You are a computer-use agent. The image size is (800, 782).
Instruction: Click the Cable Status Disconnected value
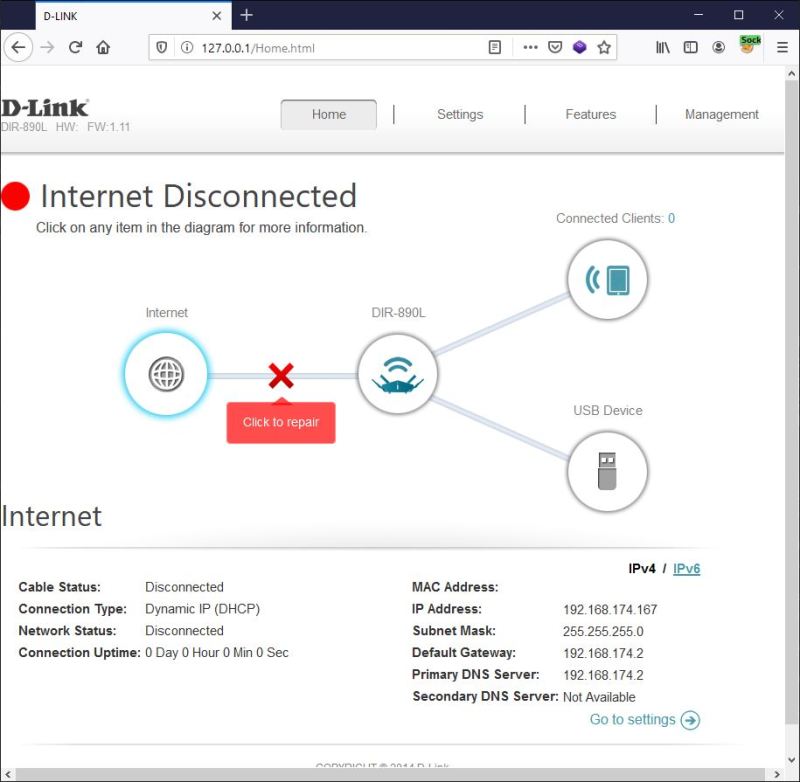click(x=184, y=587)
